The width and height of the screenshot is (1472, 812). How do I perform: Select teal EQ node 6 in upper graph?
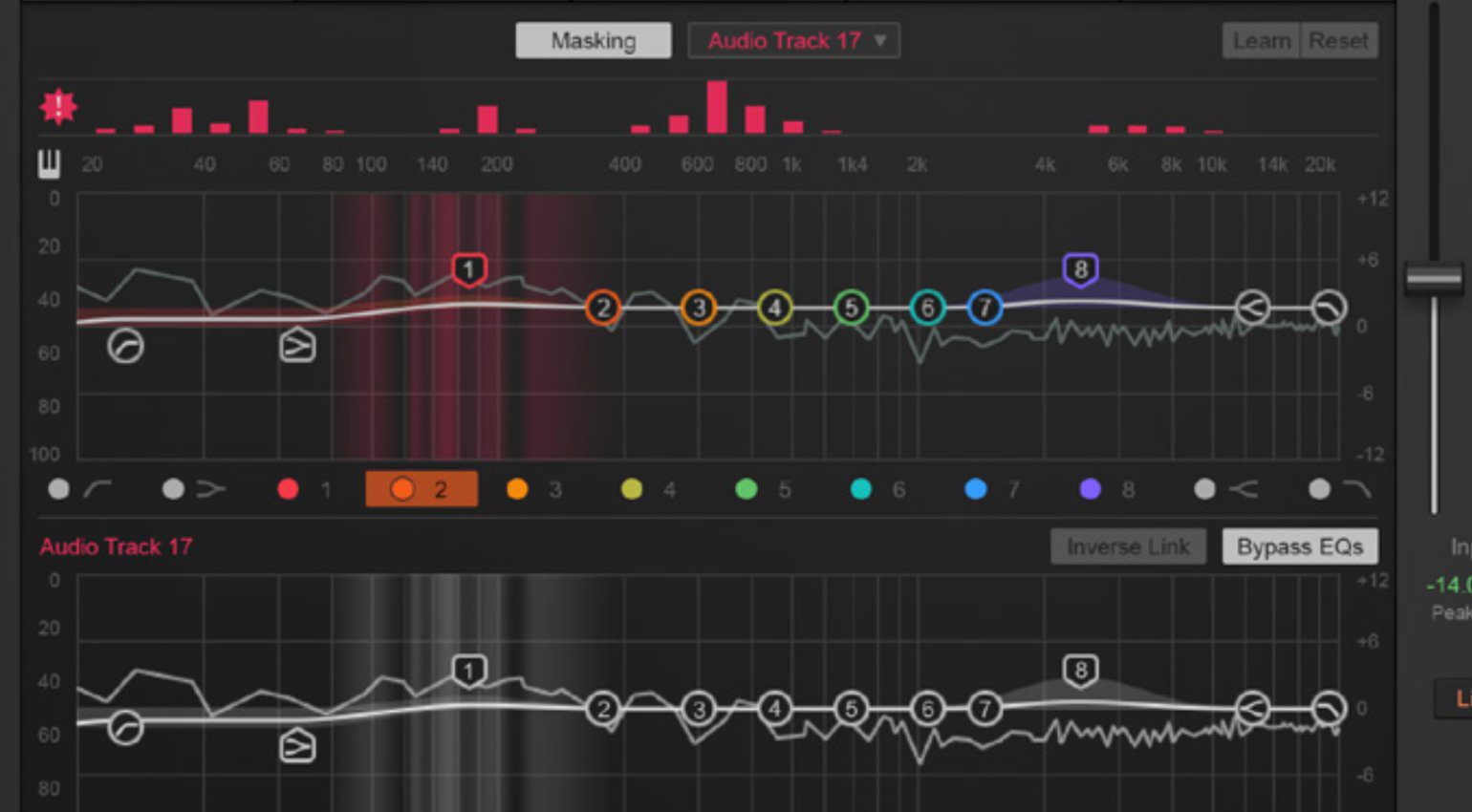(927, 308)
